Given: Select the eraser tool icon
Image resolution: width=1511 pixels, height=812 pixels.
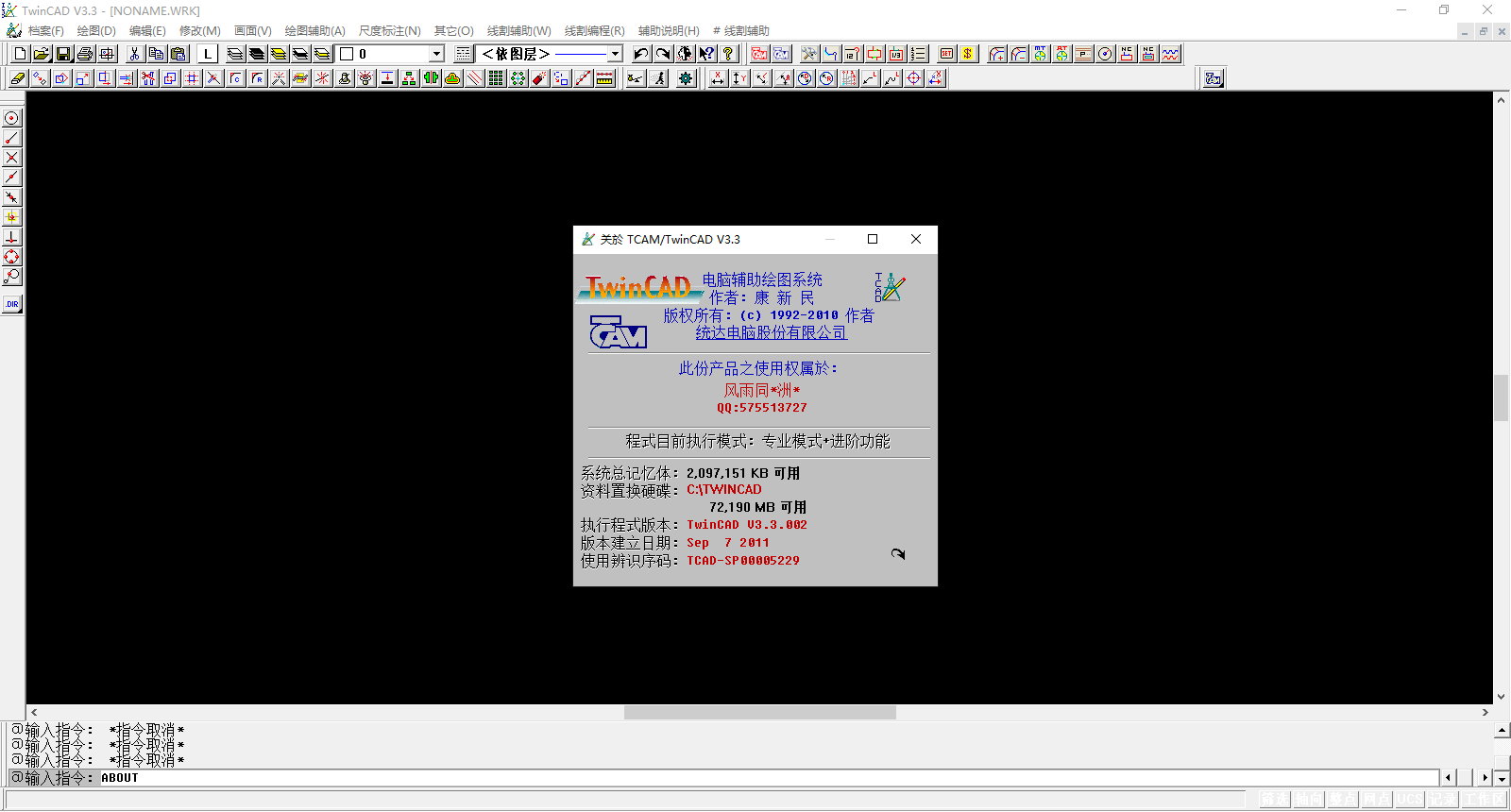Looking at the screenshot, I should coord(18,78).
